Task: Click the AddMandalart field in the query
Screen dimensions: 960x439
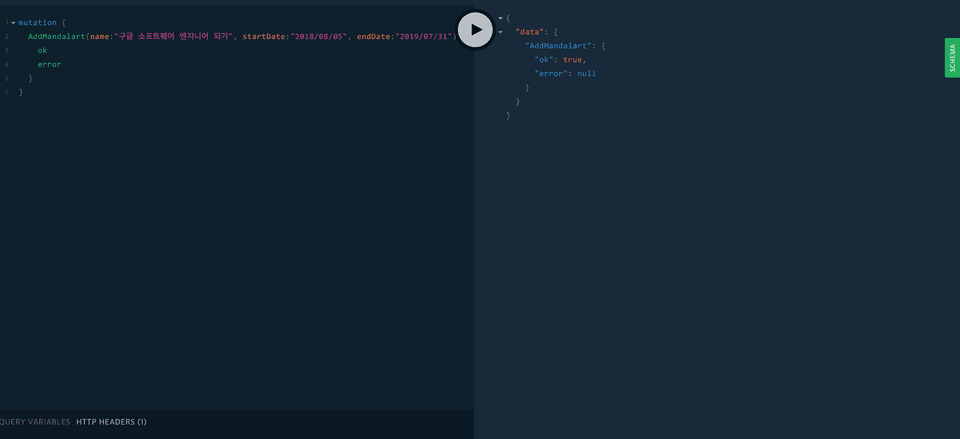Action: click(56, 36)
